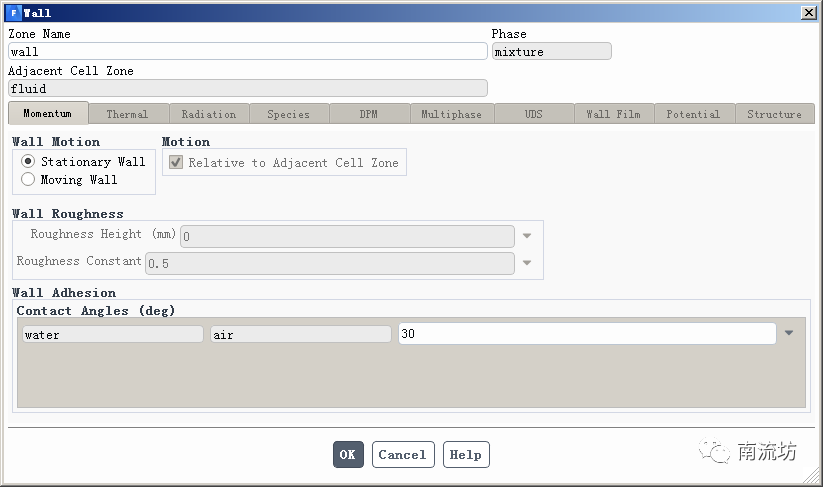823x487 pixels.
Task: Select the Moving Wall radio button
Action: 28,179
